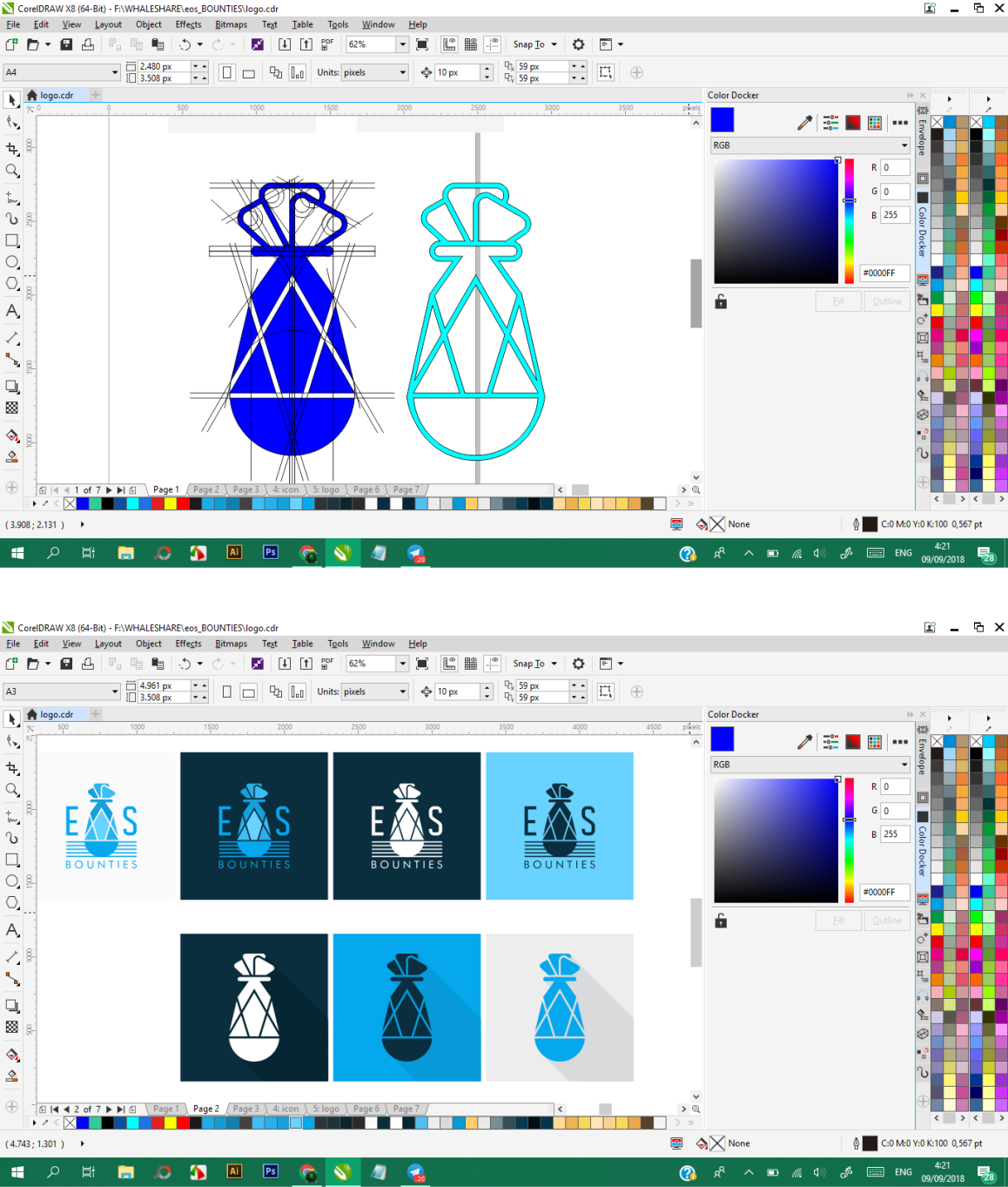Select the Pick tool in the upper window
Viewport: 1008px width, 1187px height.
click(12, 100)
